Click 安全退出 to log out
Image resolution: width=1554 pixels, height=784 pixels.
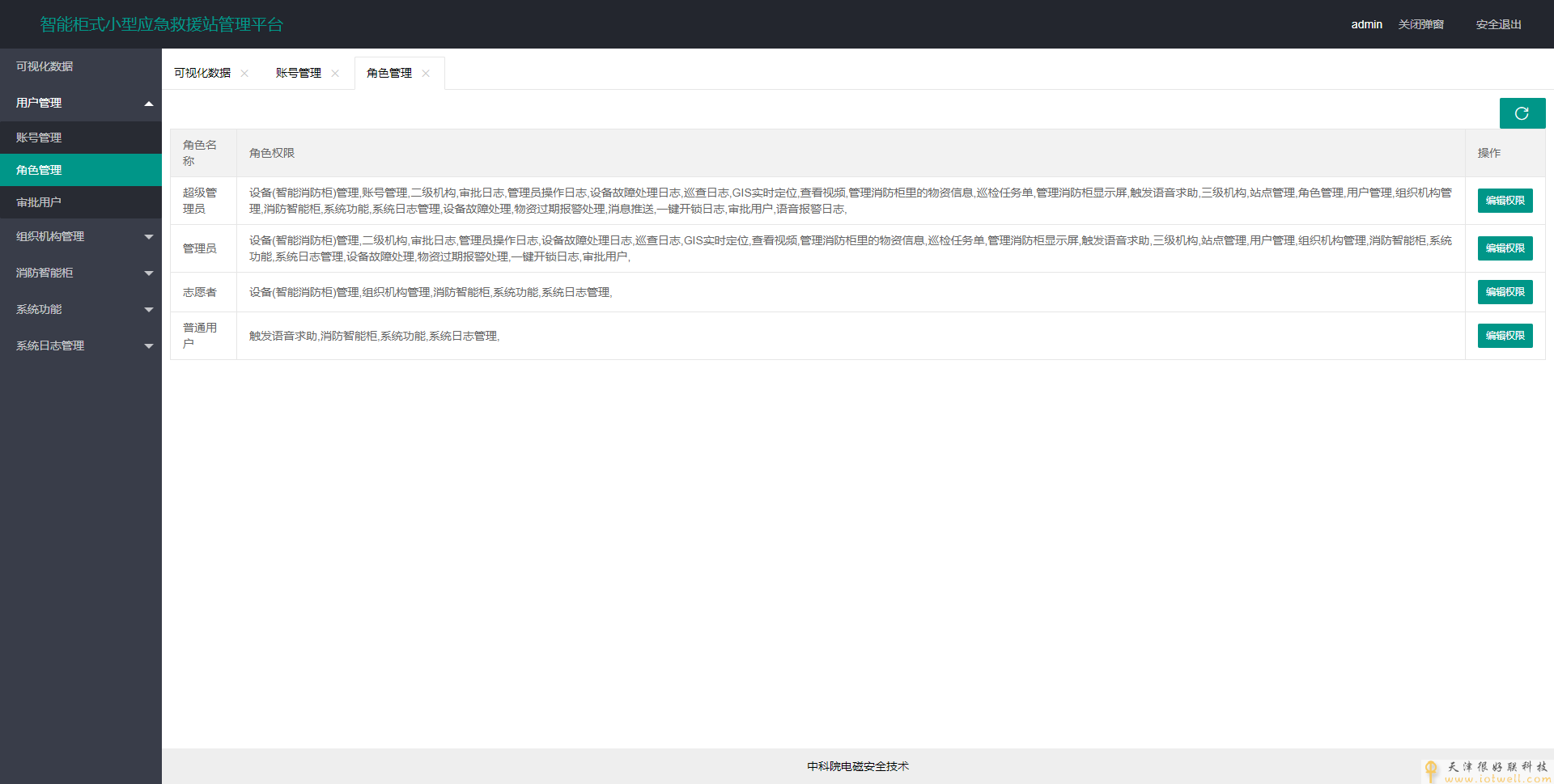click(x=1499, y=24)
